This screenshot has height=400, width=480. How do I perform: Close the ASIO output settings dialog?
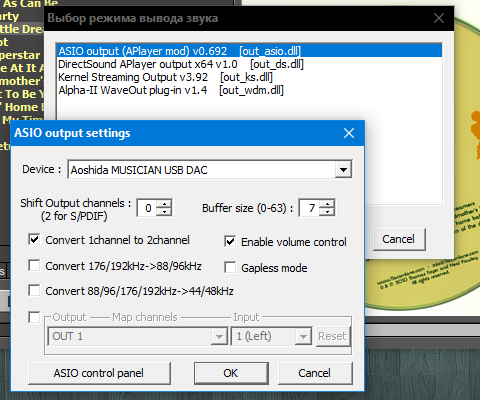pos(349,133)
